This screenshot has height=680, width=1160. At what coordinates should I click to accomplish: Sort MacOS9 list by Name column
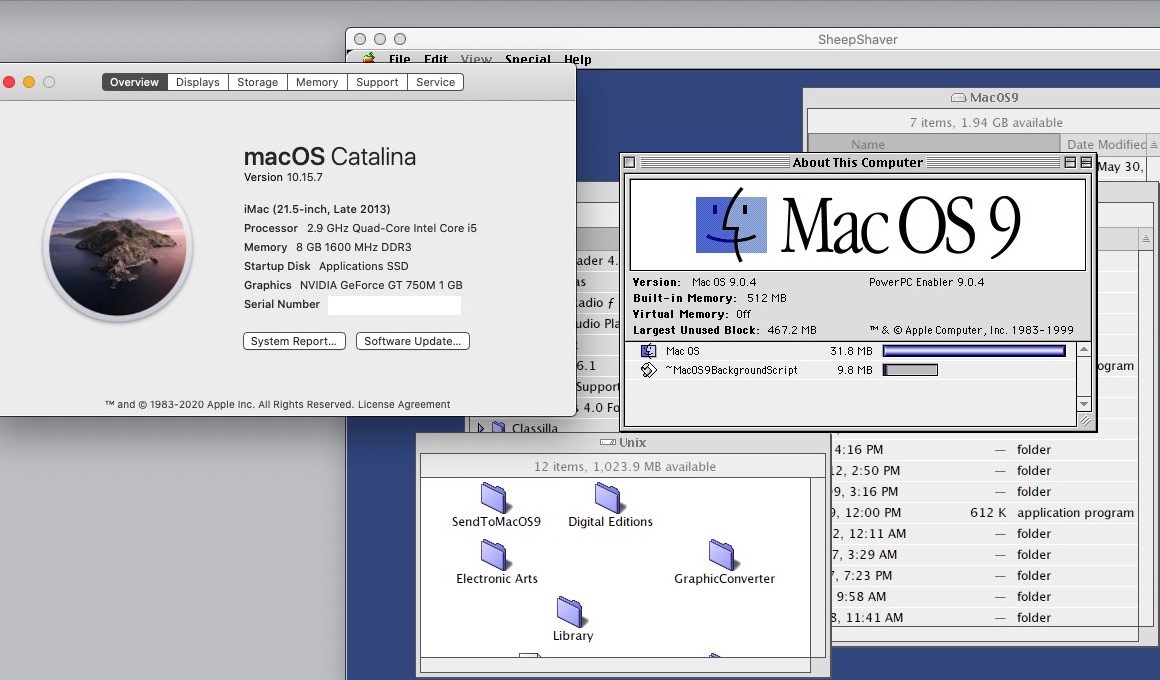click(934, 145)
